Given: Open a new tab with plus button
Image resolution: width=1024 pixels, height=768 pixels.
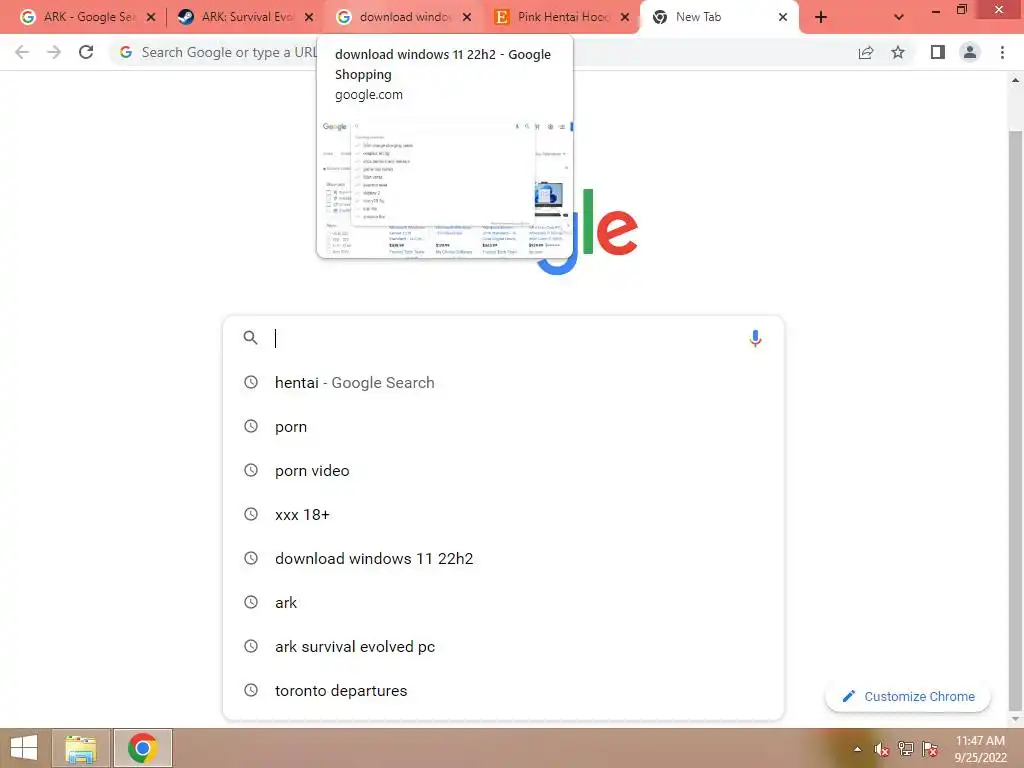Looking at the screenshot, I should click(x=821, y=17).
